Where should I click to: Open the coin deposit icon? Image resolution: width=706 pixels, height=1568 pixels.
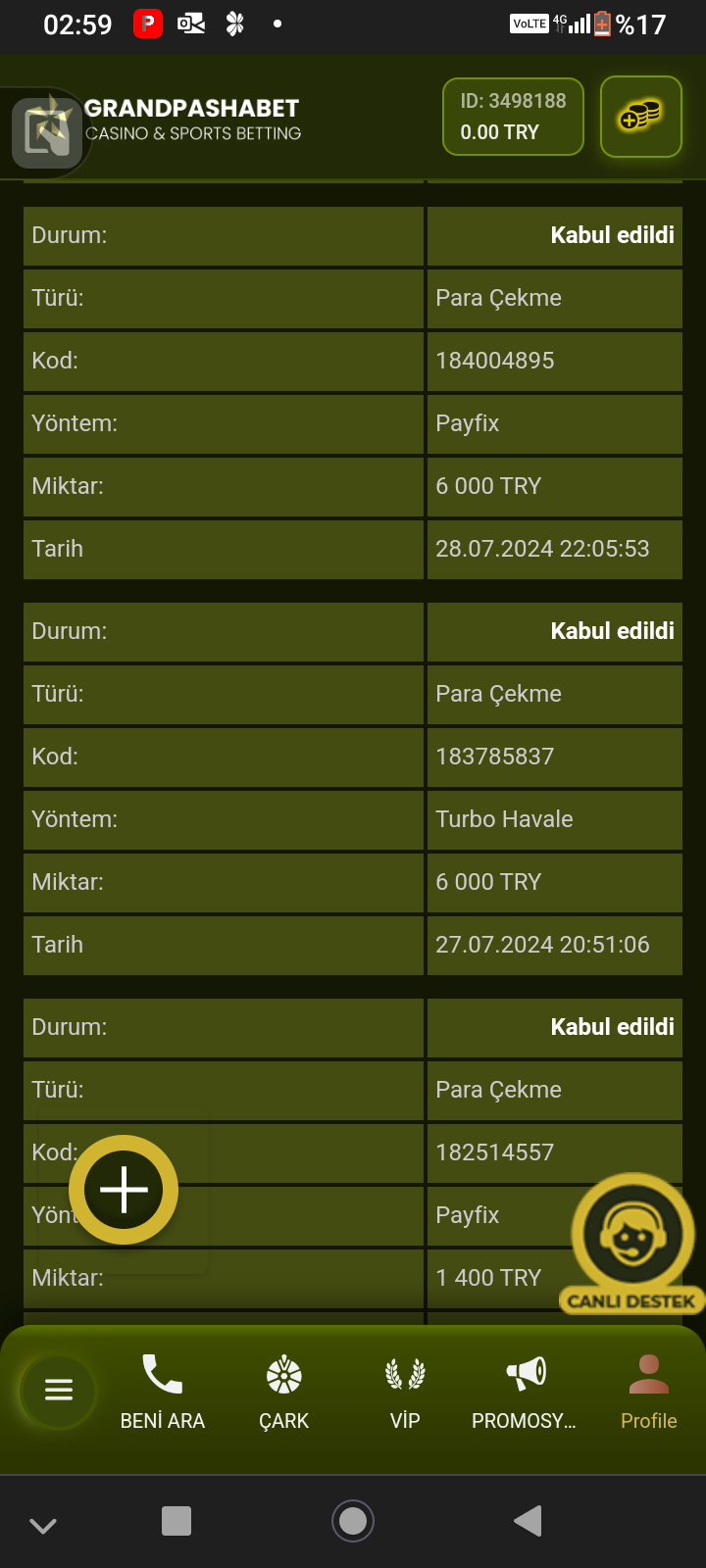coord(640,117)
